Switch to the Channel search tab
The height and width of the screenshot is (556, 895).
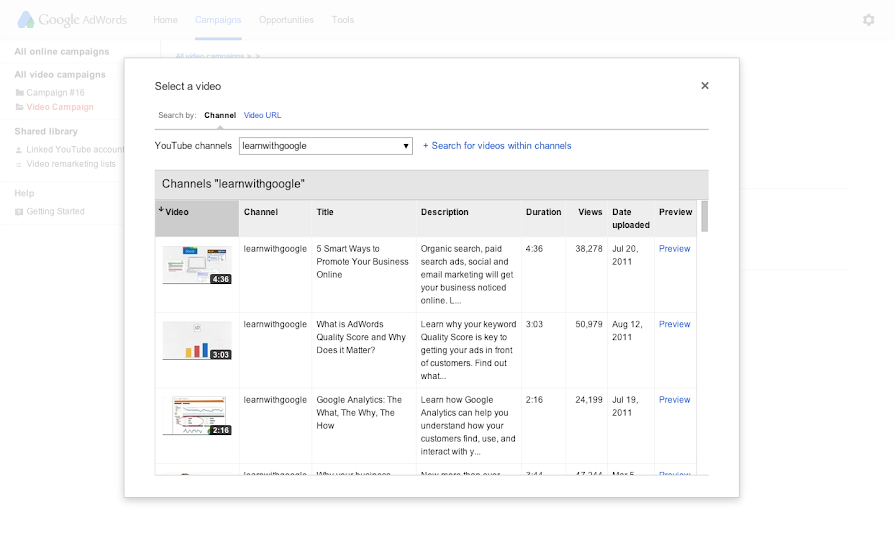220,115
